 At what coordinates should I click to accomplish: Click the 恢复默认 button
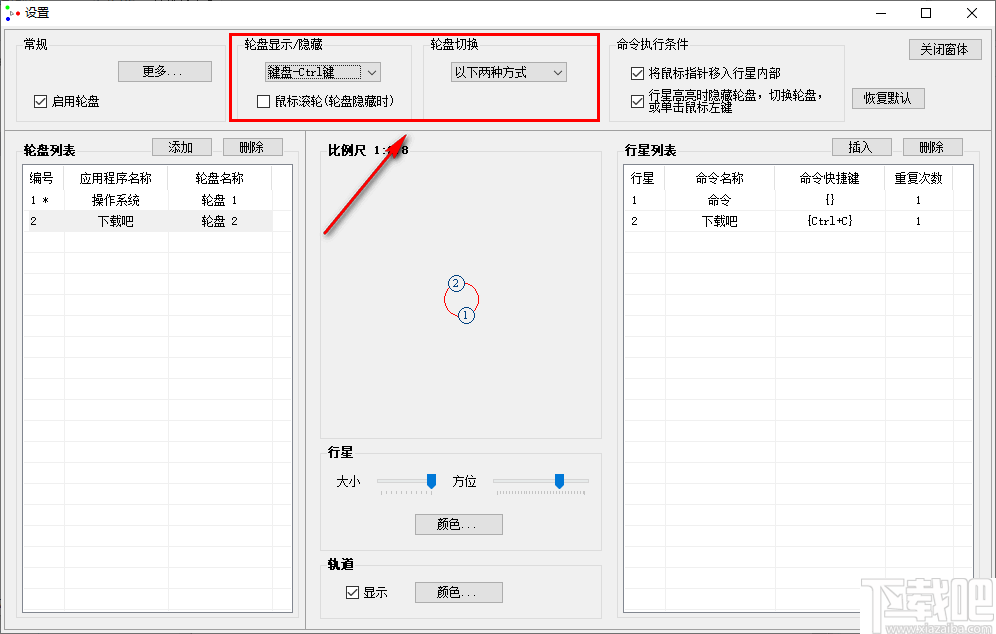click(888, 98)
